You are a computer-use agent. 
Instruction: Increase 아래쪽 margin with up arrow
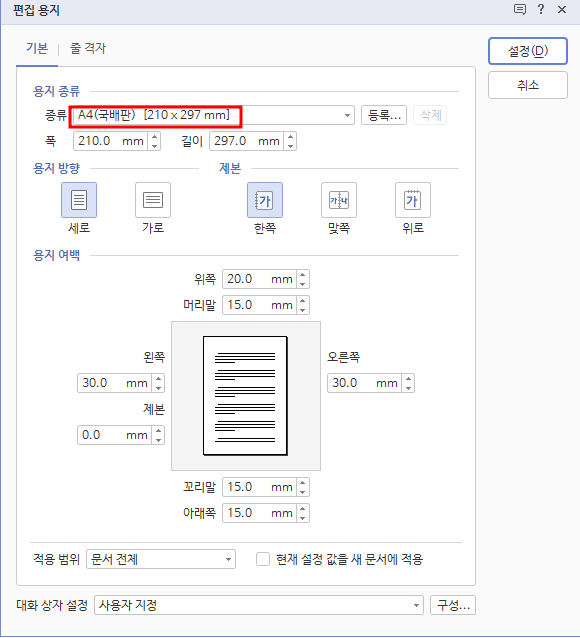pyautogui.click(x=302, y=509)
